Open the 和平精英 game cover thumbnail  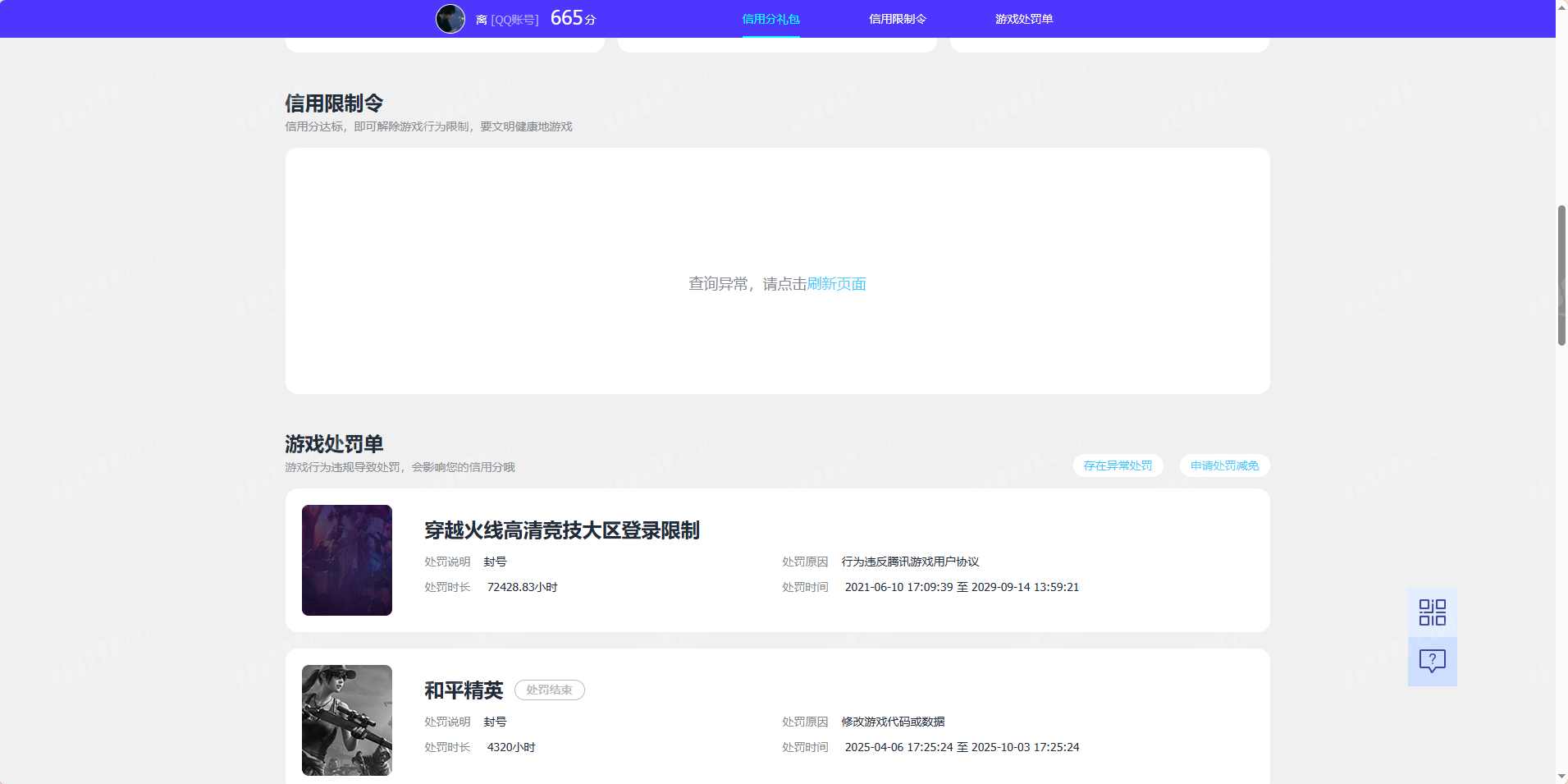tap(347, 720)
